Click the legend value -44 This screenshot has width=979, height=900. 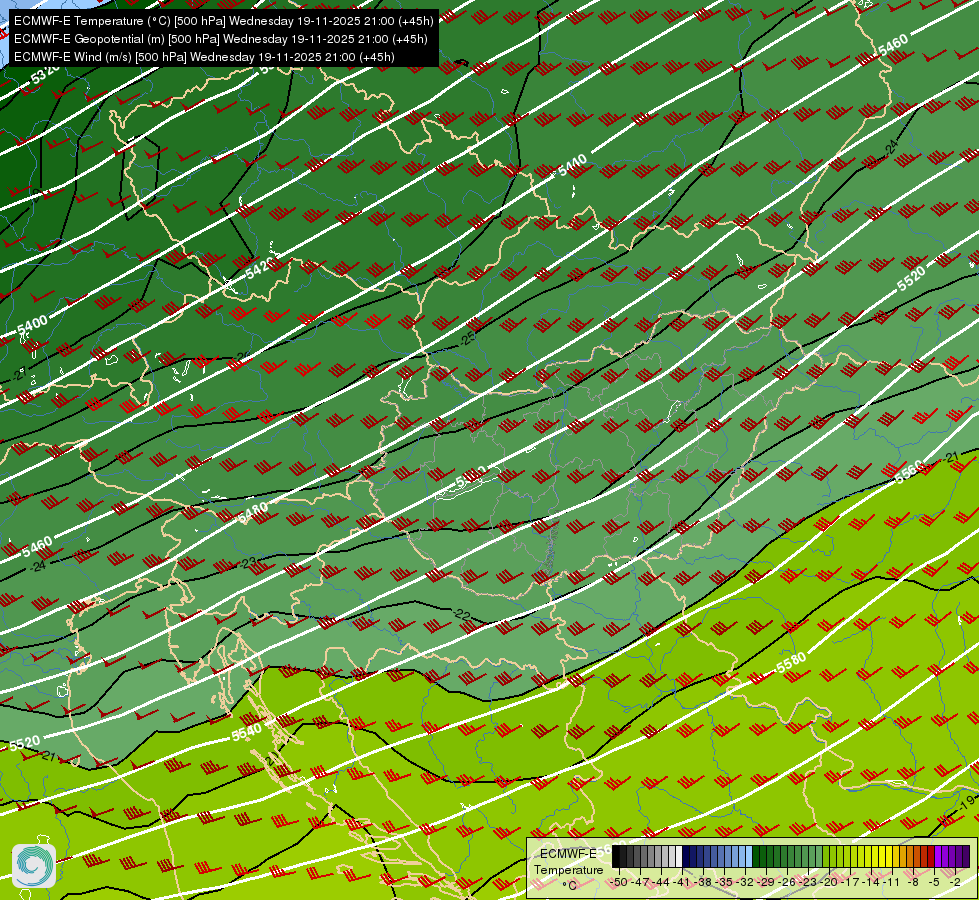[x=661, y=883]
